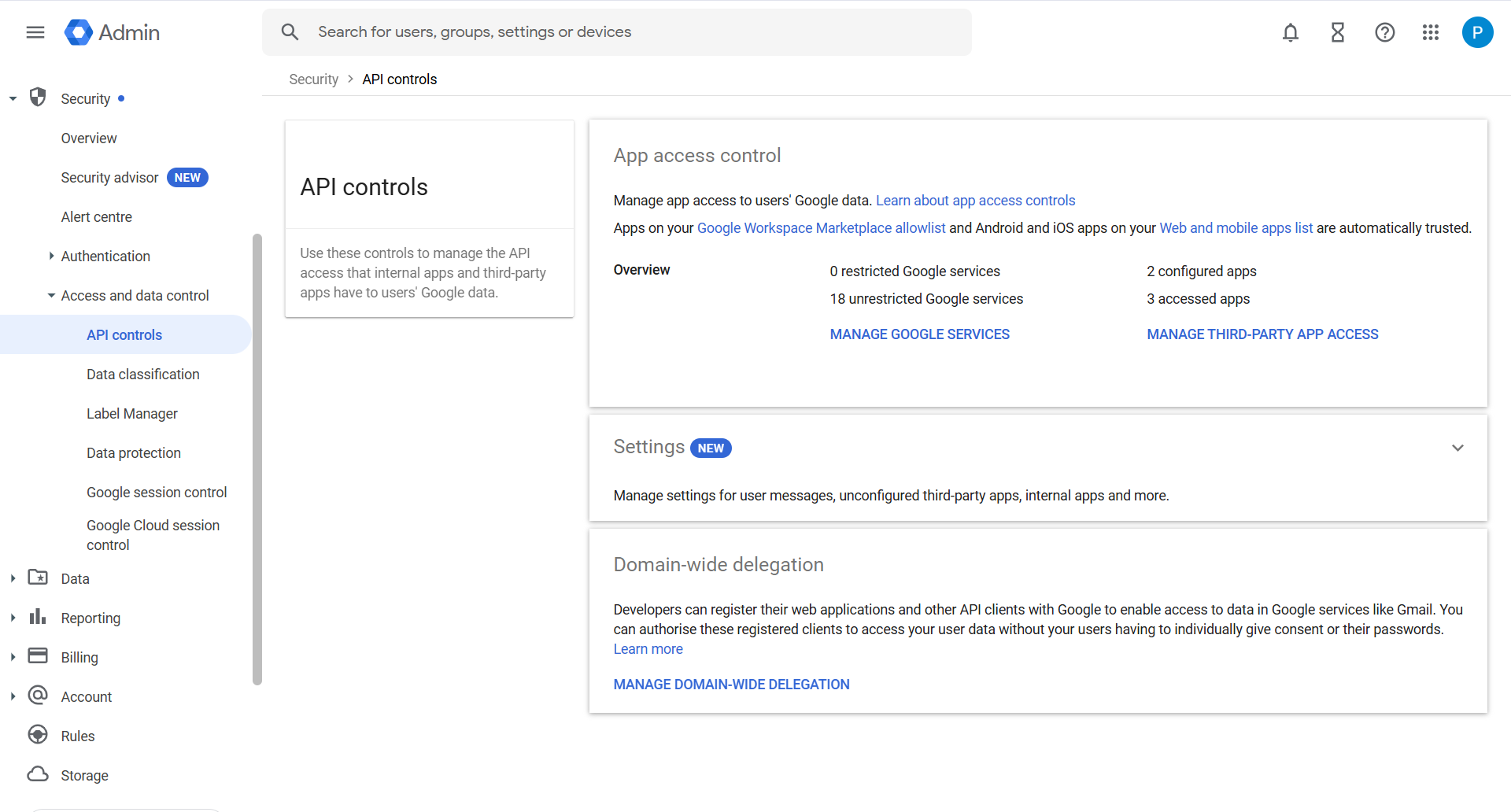The width and height of the screenshot is (1511, 812).
Task: Open the main menu hamburger icon
Action: [35, 32]
